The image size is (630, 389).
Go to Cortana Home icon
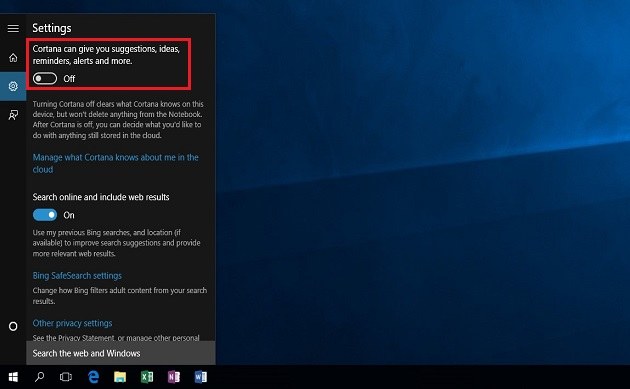point(13,57)
